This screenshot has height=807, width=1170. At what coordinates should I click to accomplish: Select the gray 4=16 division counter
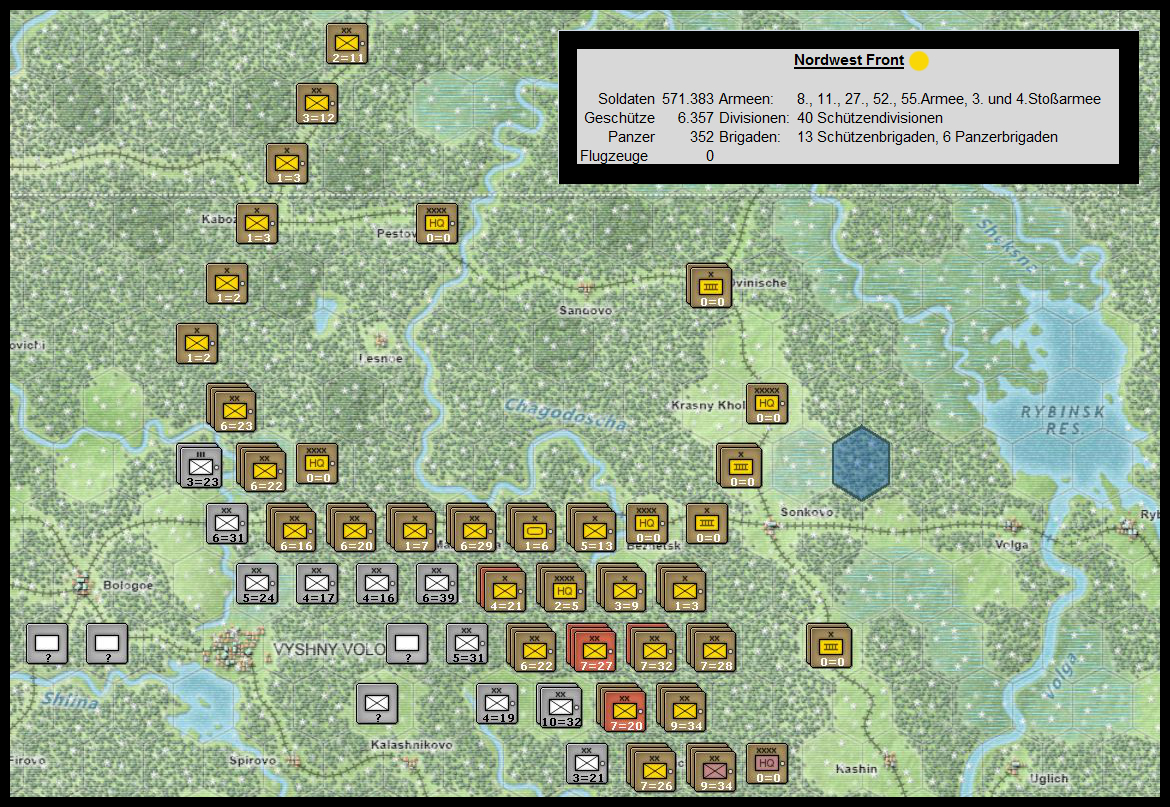tap(377, 583)
